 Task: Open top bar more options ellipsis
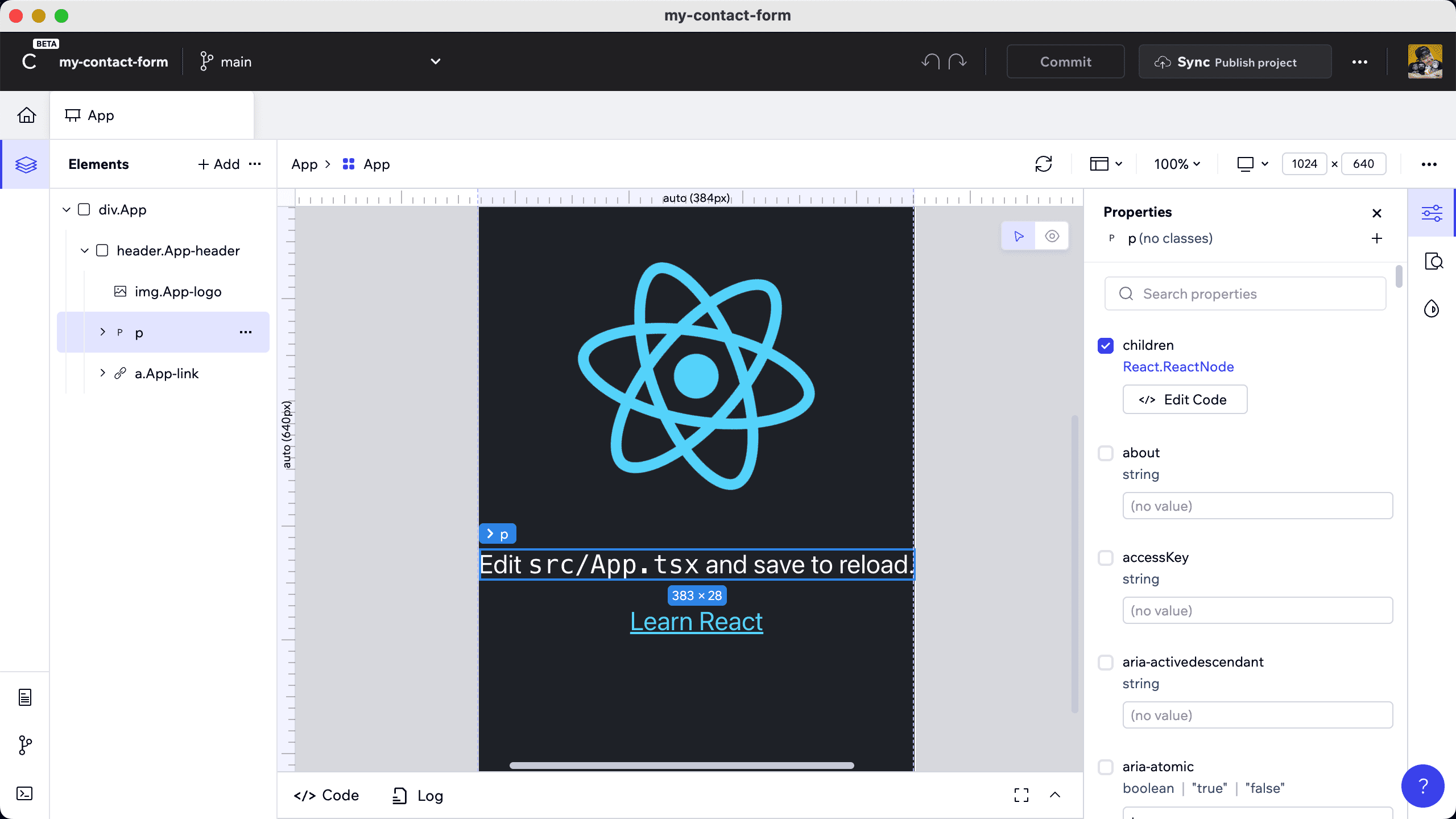[1360, 62]
